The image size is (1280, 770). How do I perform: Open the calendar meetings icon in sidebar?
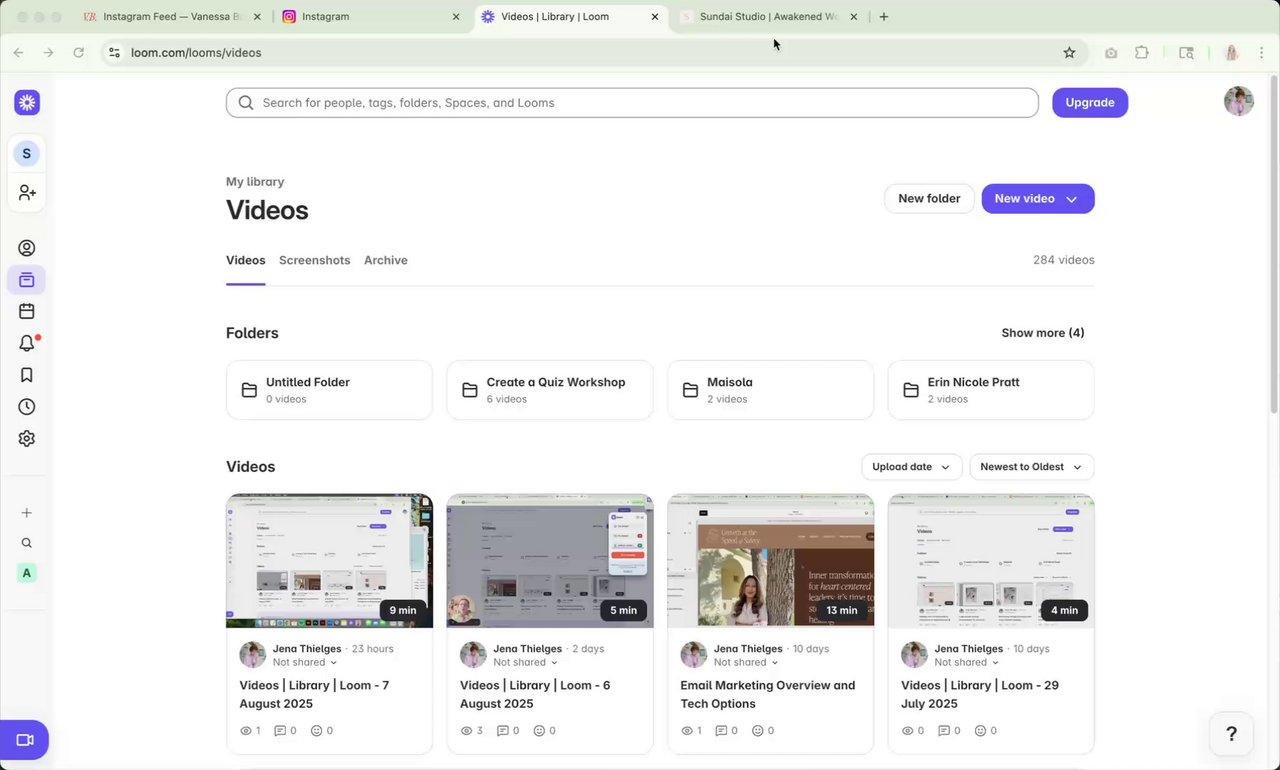coord(27,312)
